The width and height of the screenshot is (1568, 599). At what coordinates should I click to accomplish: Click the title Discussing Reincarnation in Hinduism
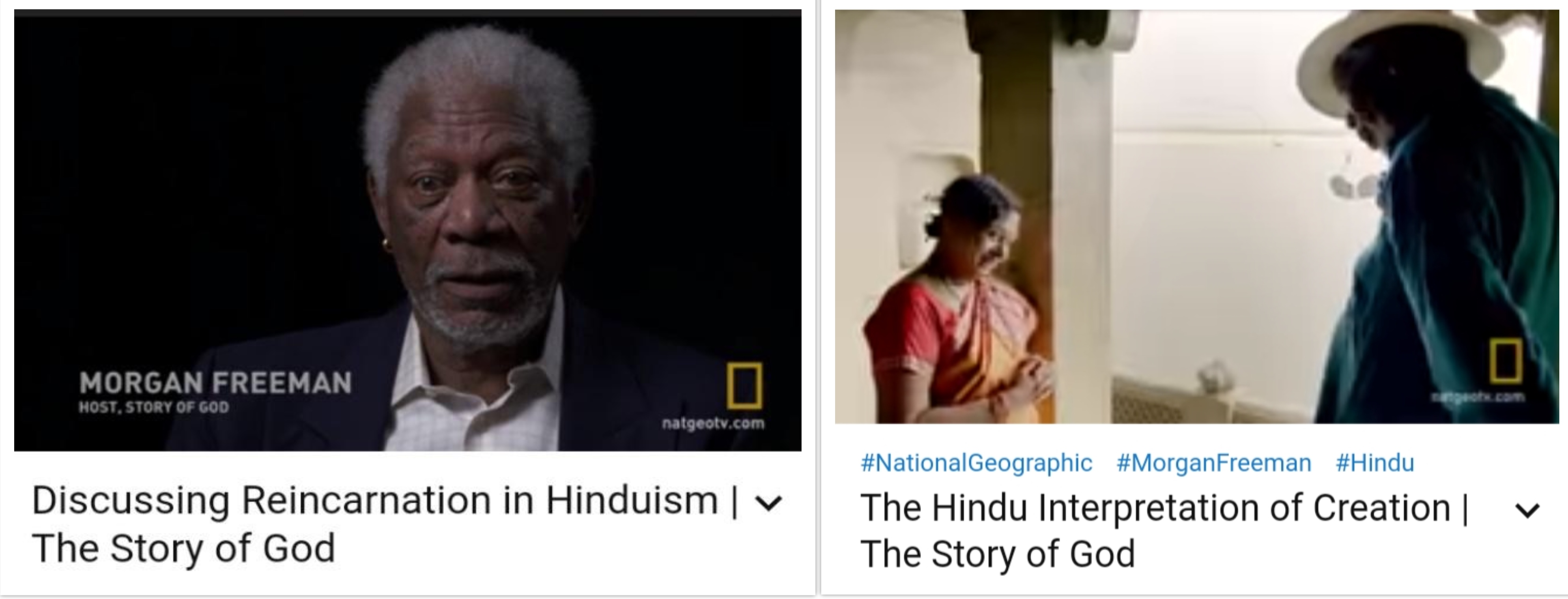pyautogui.click(x=375, y=501)
